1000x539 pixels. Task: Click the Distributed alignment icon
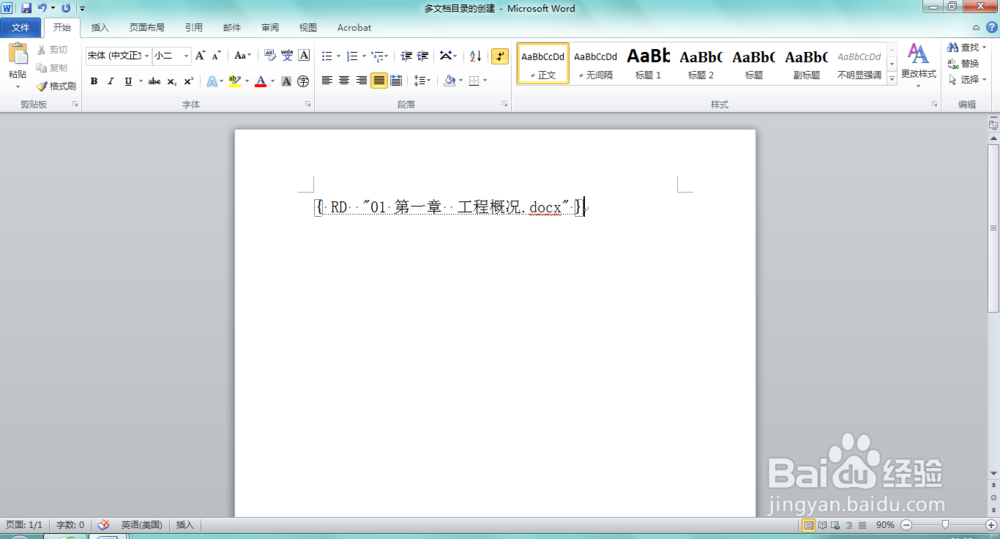(396, 81)
